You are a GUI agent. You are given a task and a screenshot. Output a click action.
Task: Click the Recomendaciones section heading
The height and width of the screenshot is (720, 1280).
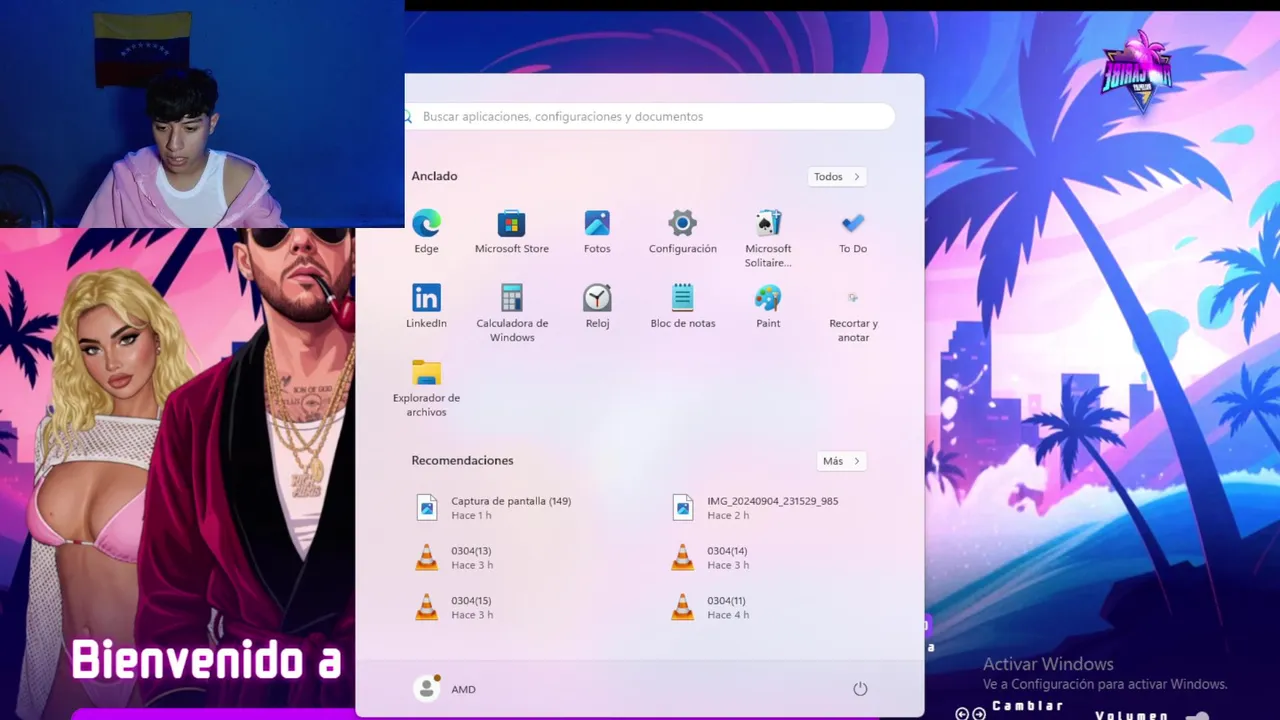[x=462, y=460]
